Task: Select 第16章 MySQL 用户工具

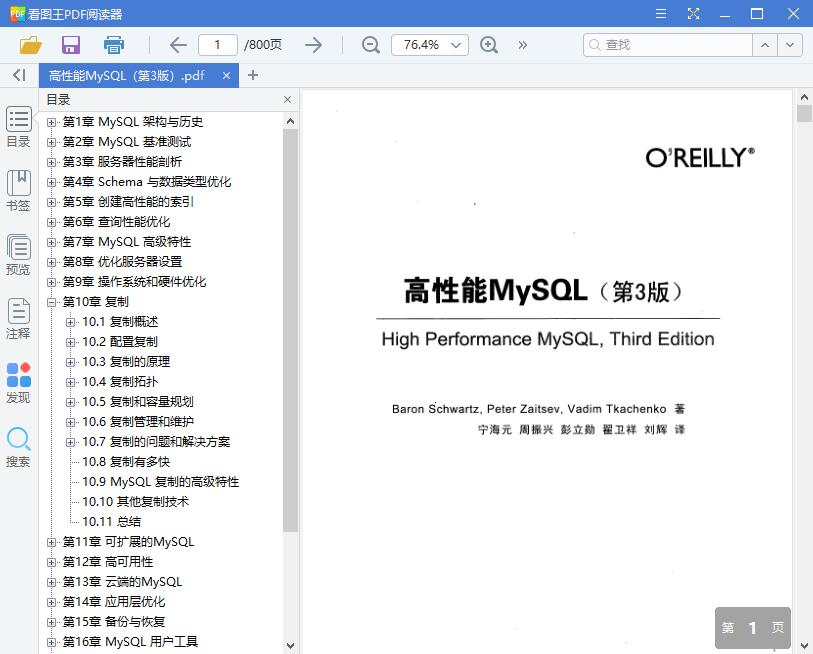Action: 131,642
